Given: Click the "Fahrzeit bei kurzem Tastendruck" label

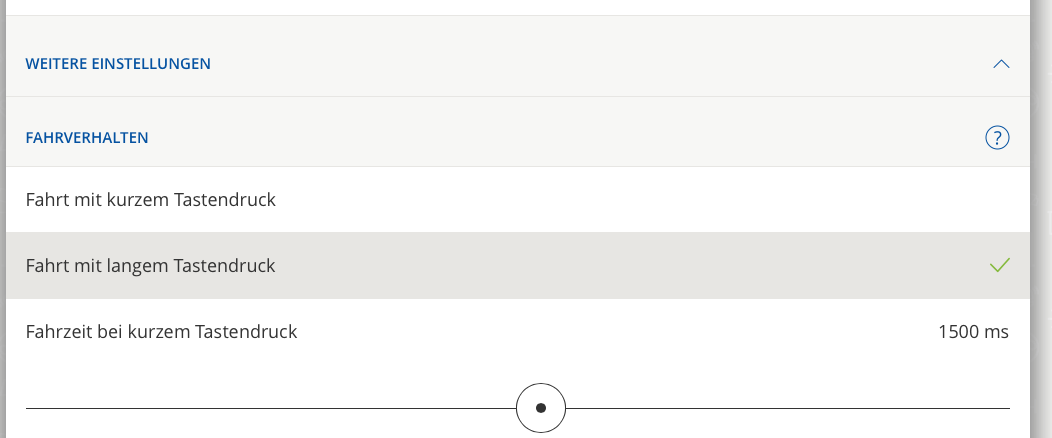Looking at the screenshot, I should pyautogui.click(x=162, y=332).
